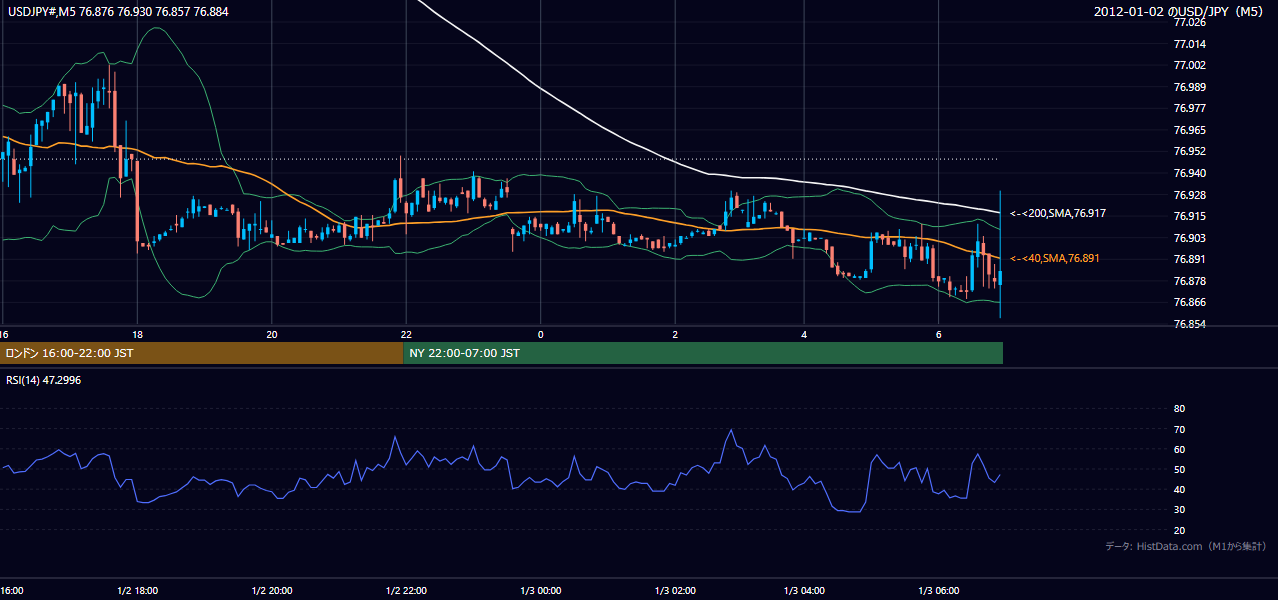1278x600 pixels.
Task: Click the RSI 80 level label
Action: click(x=1179, y=409)
